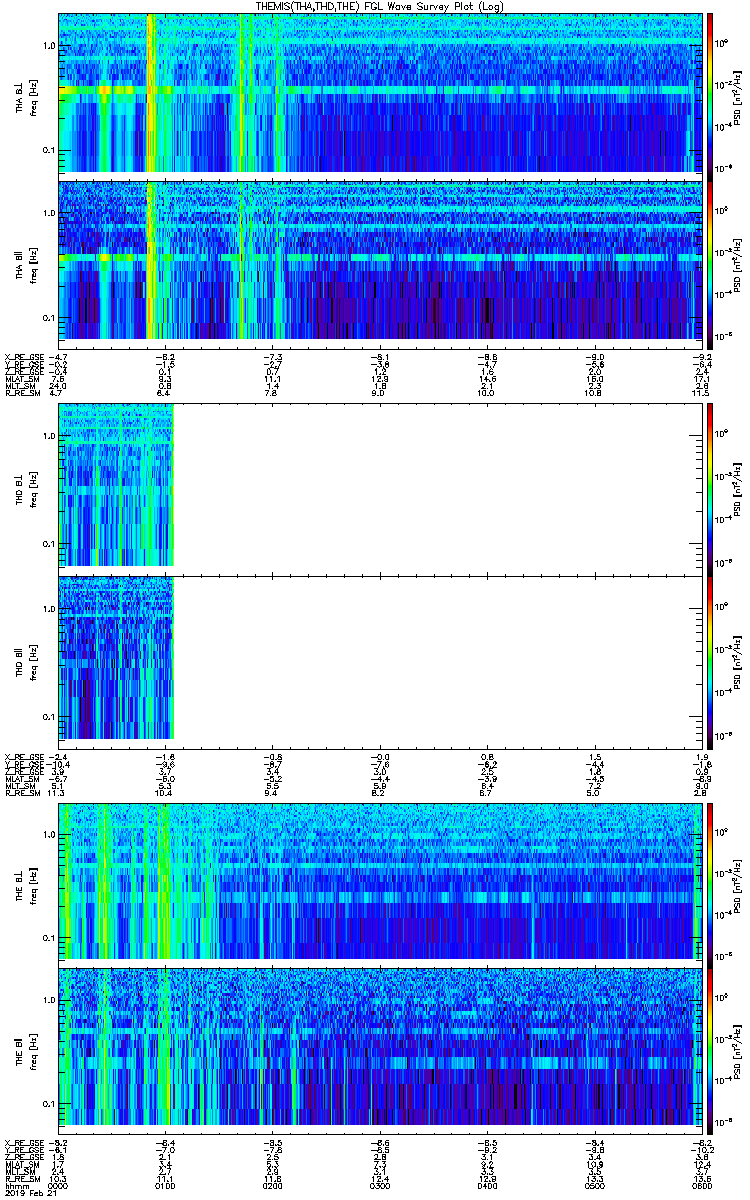
Task: Click the 1.0 frequency tick of THA B-perpendicular
Action: point(49,46)
